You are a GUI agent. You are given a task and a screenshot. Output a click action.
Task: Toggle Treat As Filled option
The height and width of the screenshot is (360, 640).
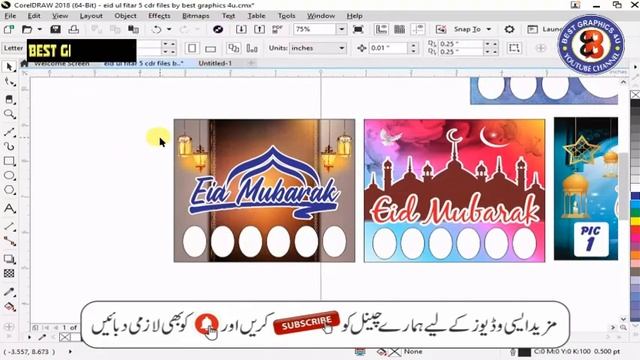514,48
